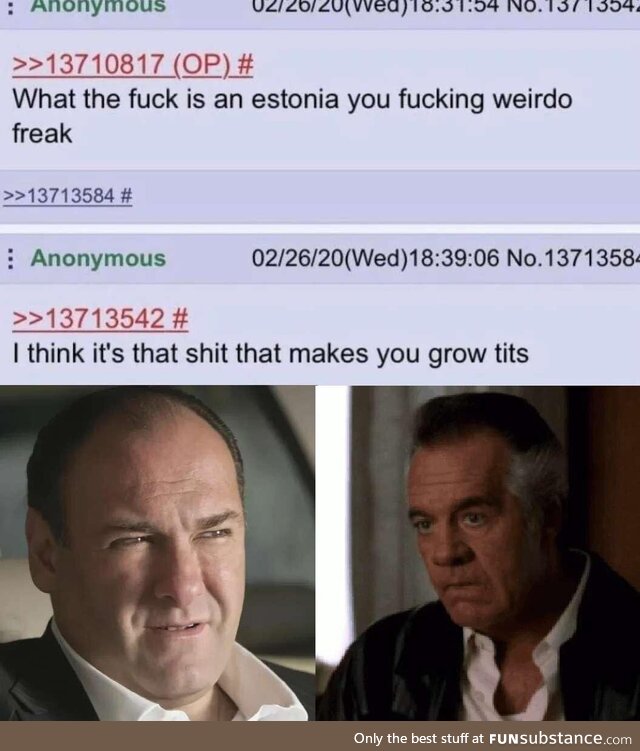Click the 02/26/20(Wed)18:39:06 timestamp
The height and width of the screenshot is (751, 640).
point(376,259)
